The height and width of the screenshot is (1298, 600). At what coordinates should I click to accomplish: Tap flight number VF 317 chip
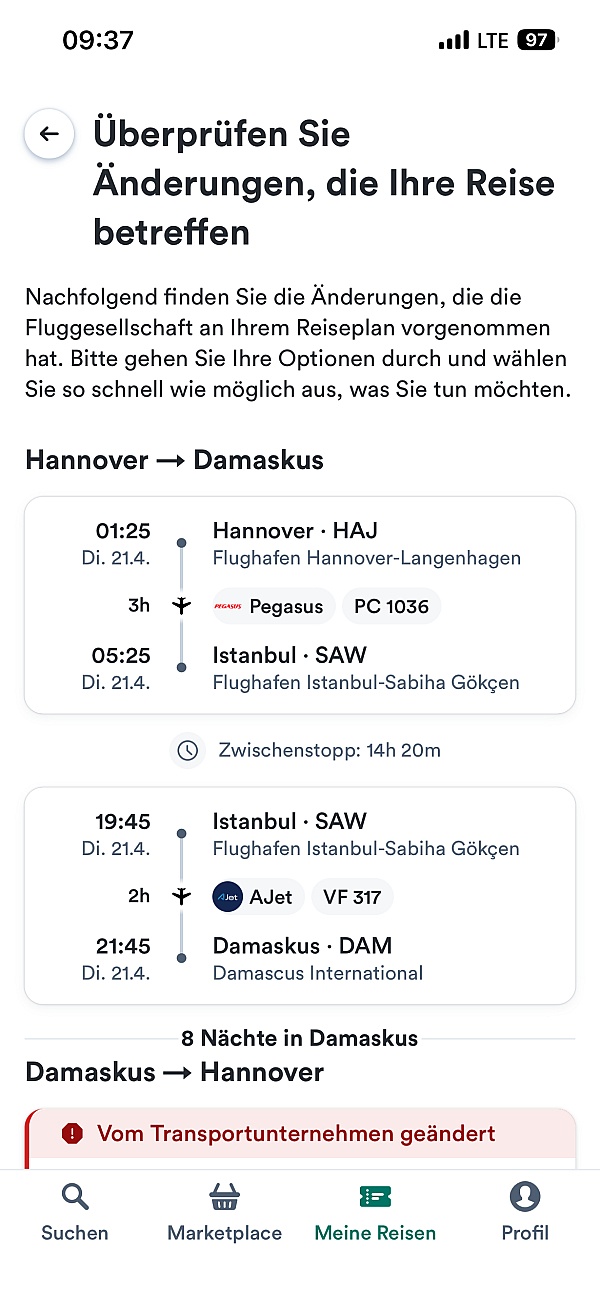coord(352,897)
